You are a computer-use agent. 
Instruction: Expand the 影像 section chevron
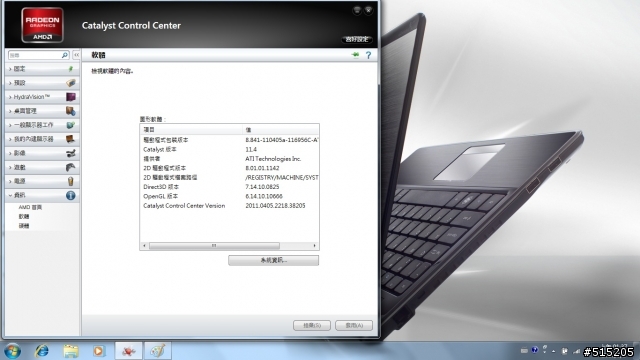[x=10, y=153]
